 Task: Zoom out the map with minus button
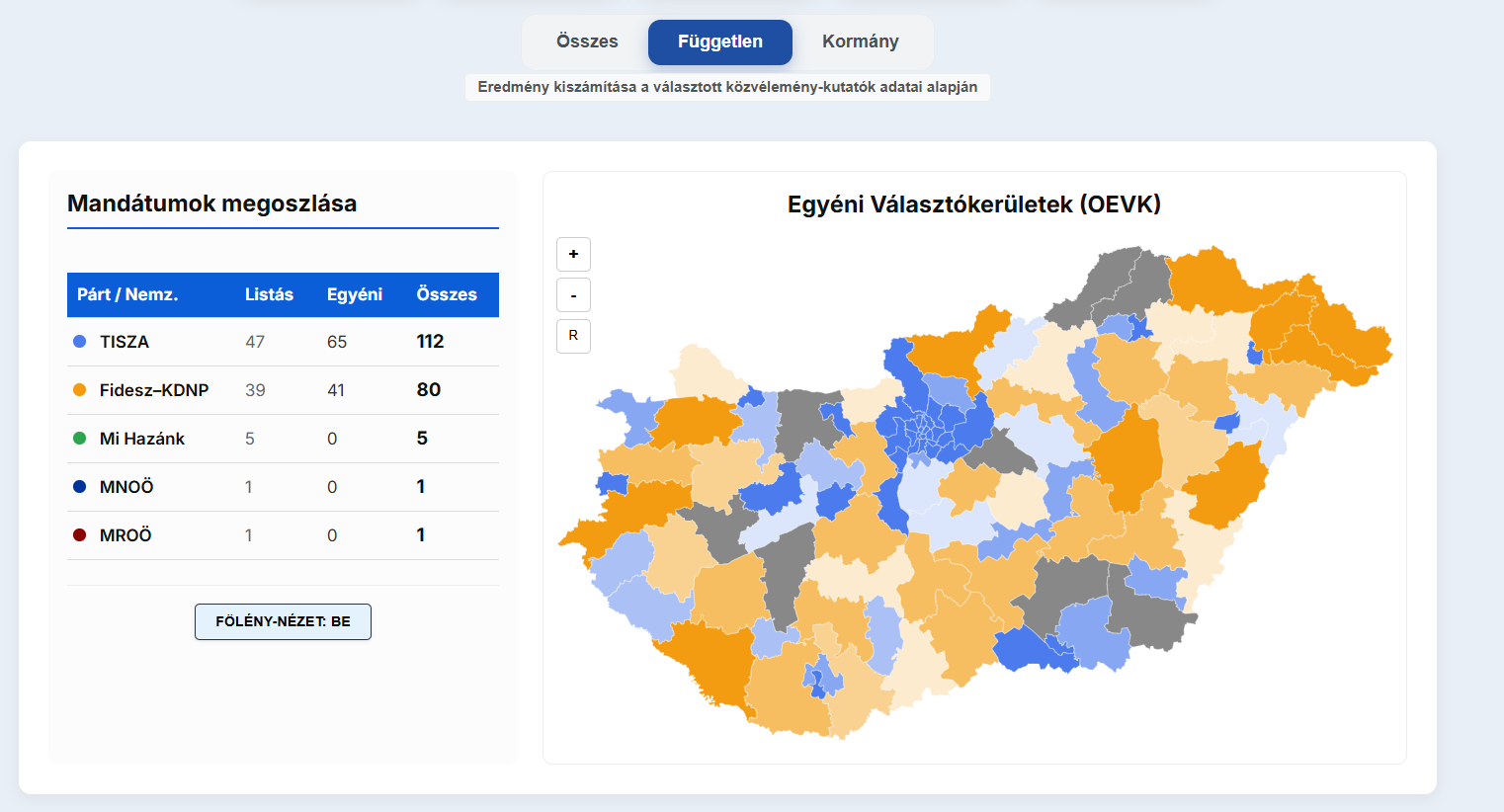[x=573, y=295]
